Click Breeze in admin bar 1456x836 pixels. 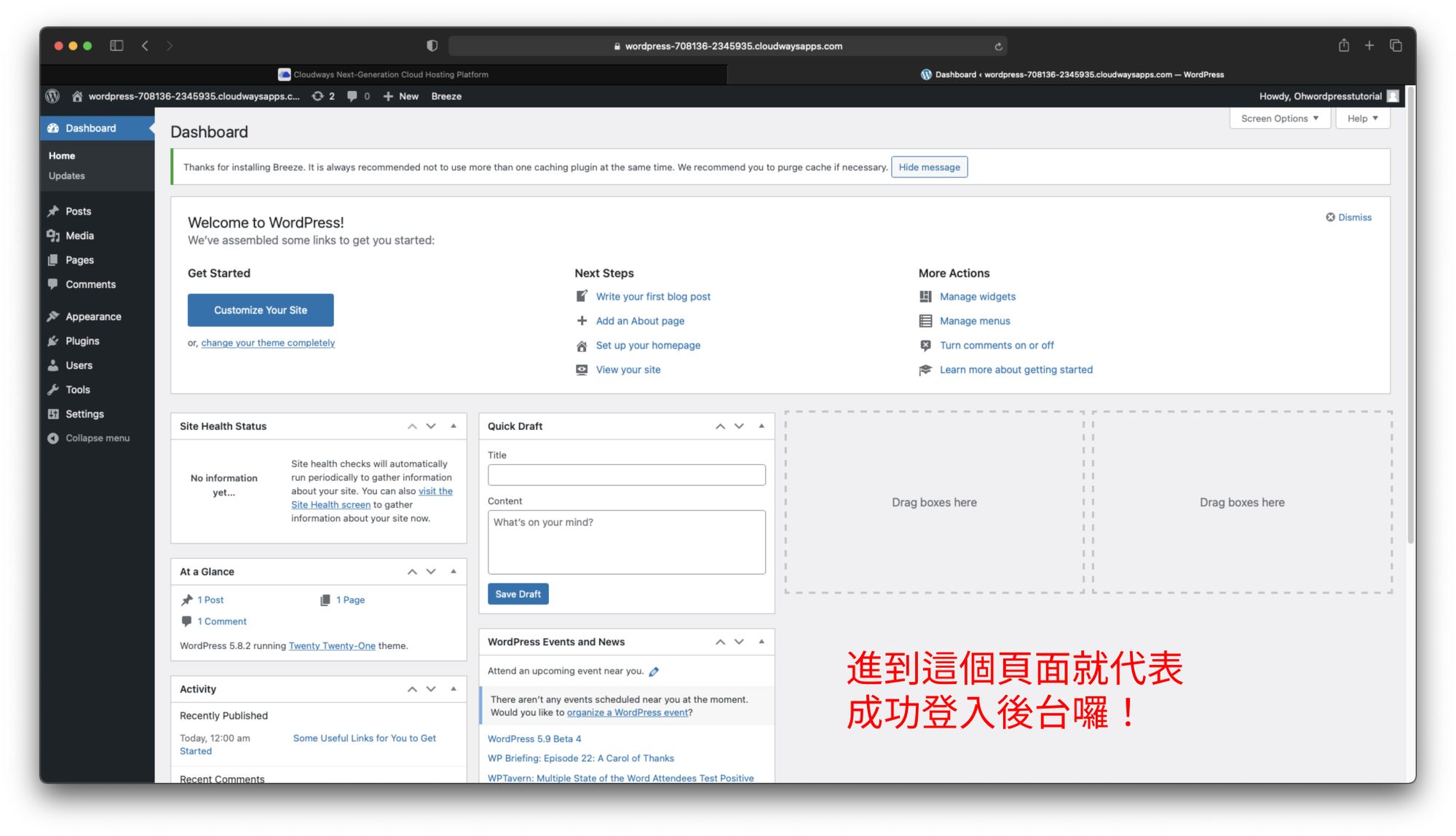click(x=446, y=96)
